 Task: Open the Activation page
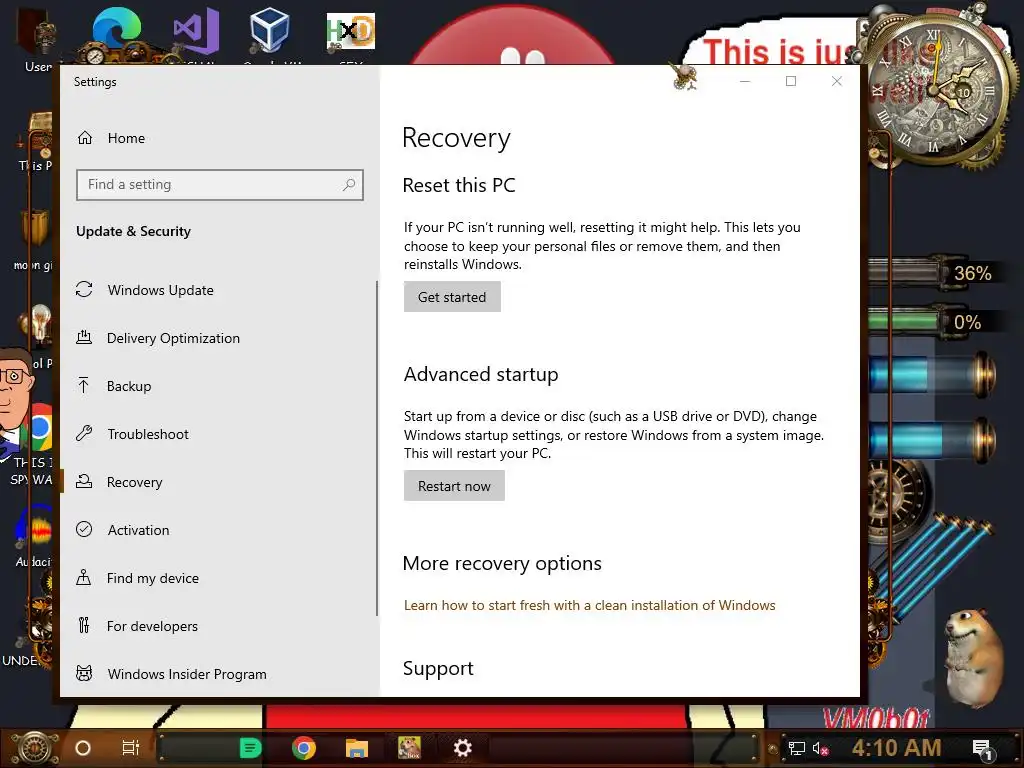click(138, 530)
